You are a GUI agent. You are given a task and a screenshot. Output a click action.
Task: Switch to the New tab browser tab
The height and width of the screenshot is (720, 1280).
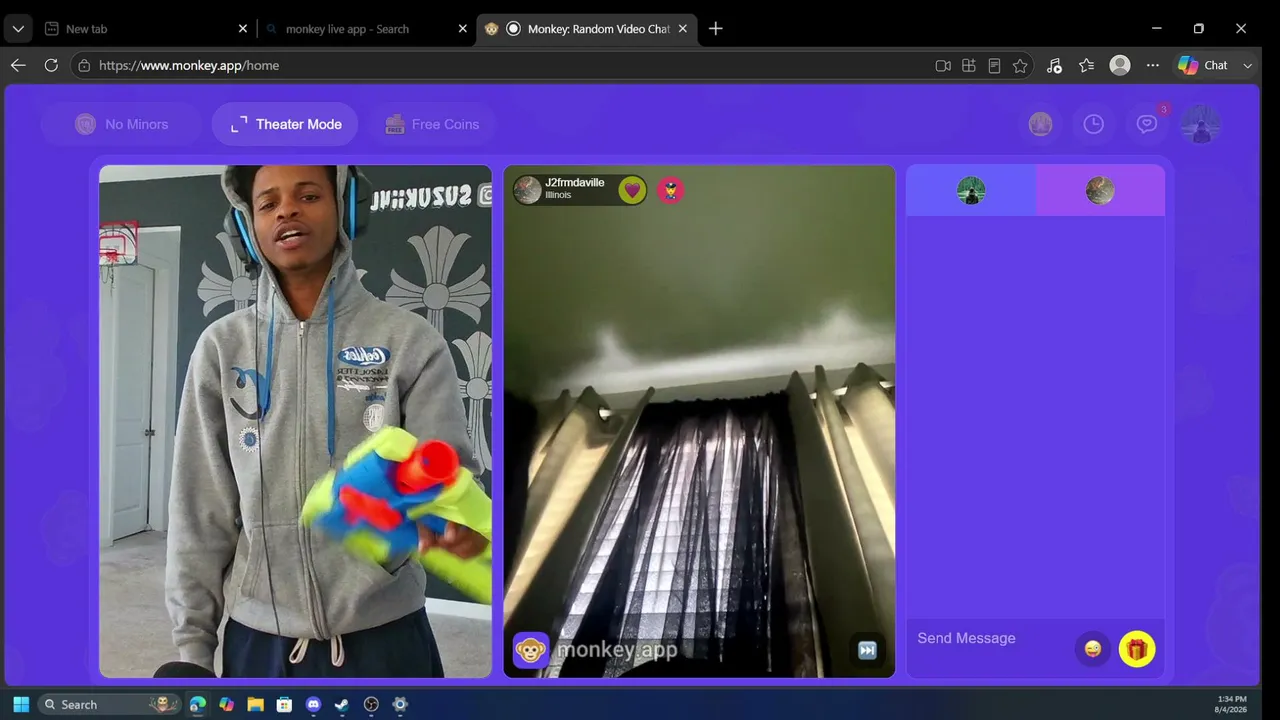coord(146,29)
